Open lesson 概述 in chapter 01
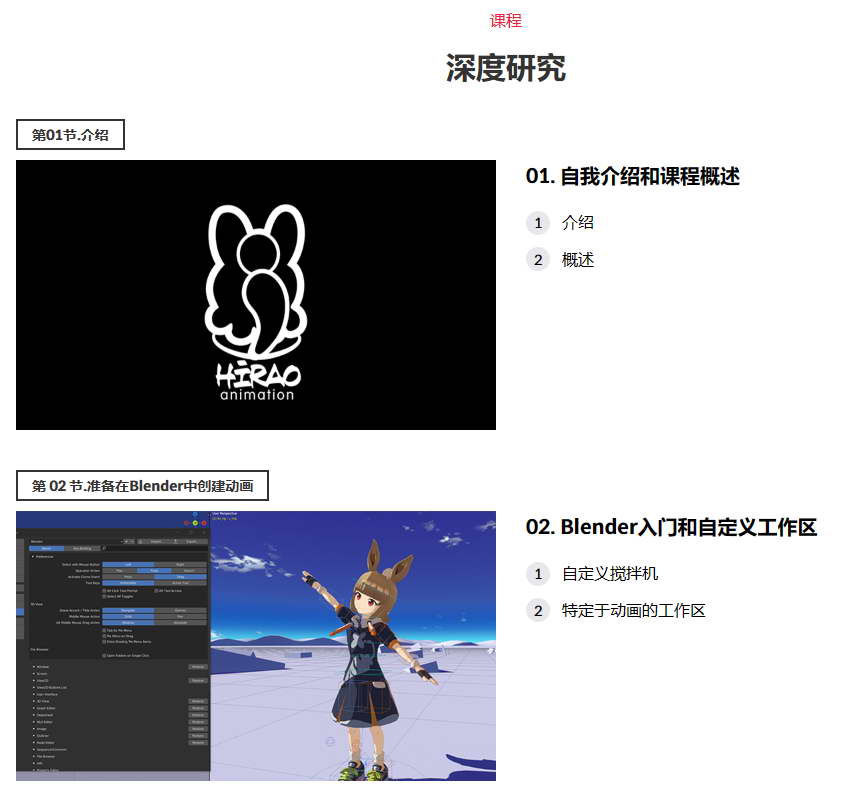Image resolution: width=862 pixels, height=792 pixels. [x=577, y=259]
